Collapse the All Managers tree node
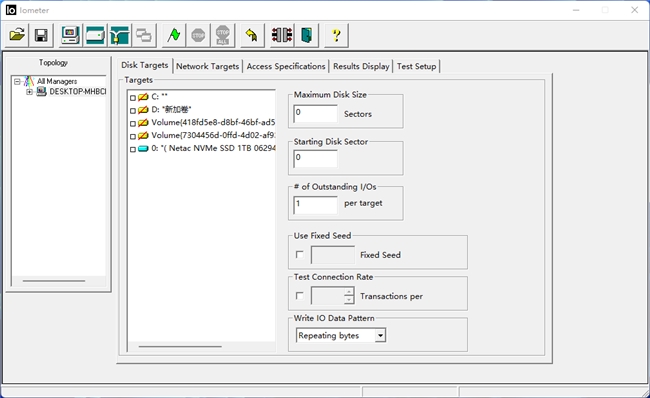 click(x=17, y=81)
